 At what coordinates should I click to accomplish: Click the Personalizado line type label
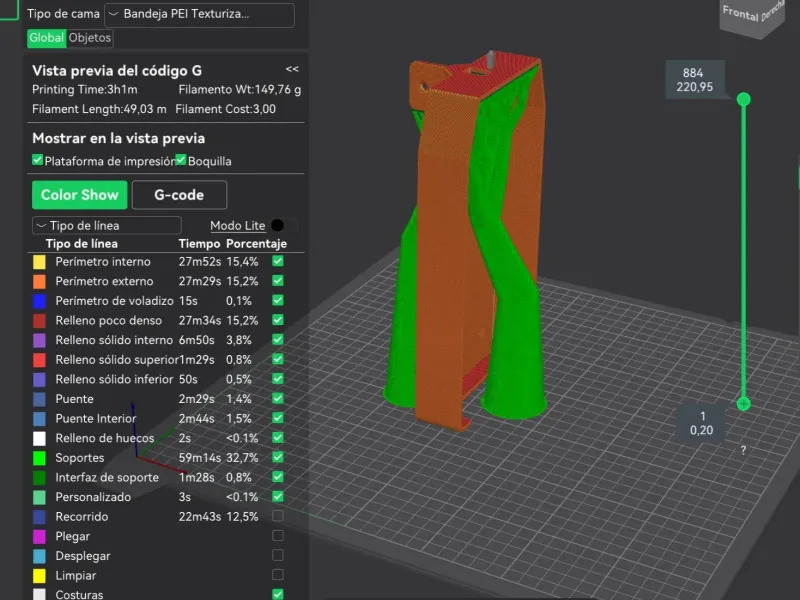click(93, 497)
